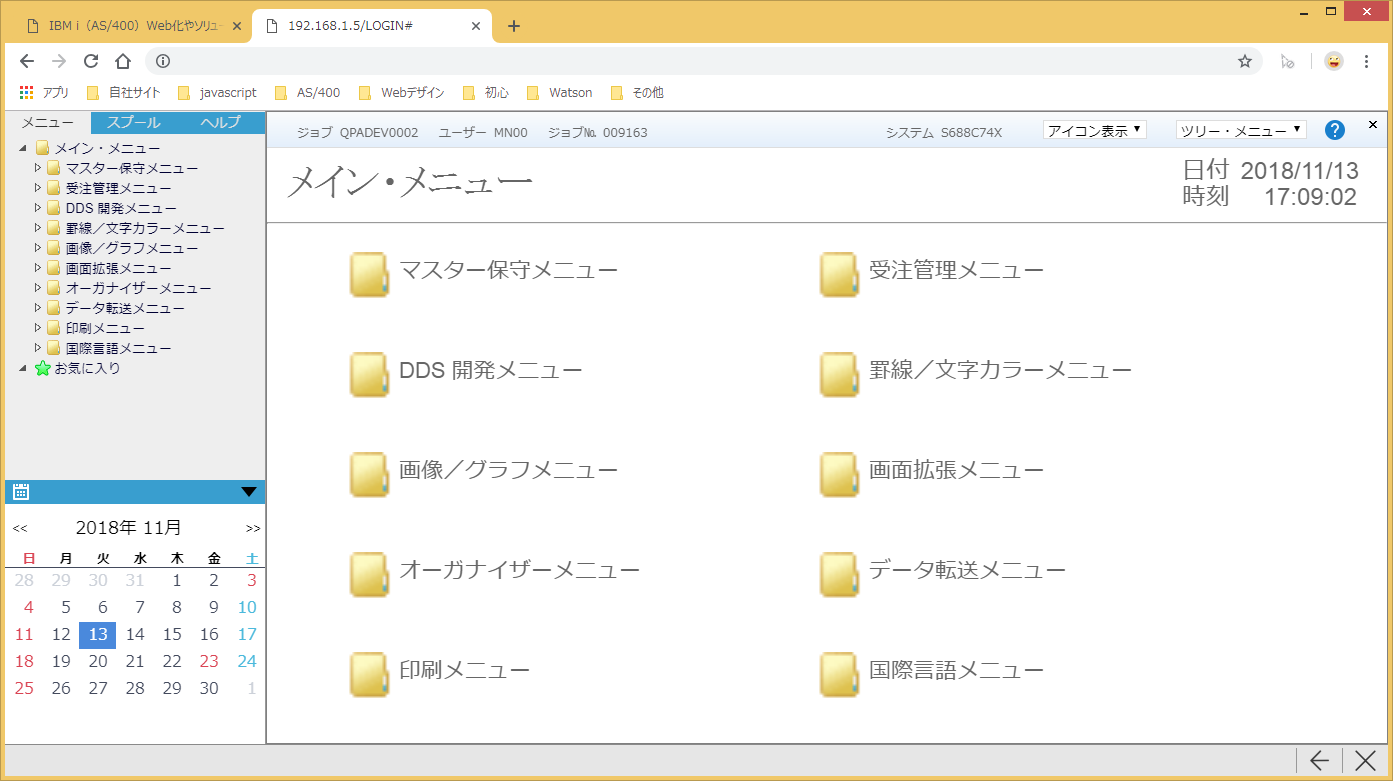Screen dimensions: 1393x781
Task: Click the browser reload page icon
Action: (90, 61)
